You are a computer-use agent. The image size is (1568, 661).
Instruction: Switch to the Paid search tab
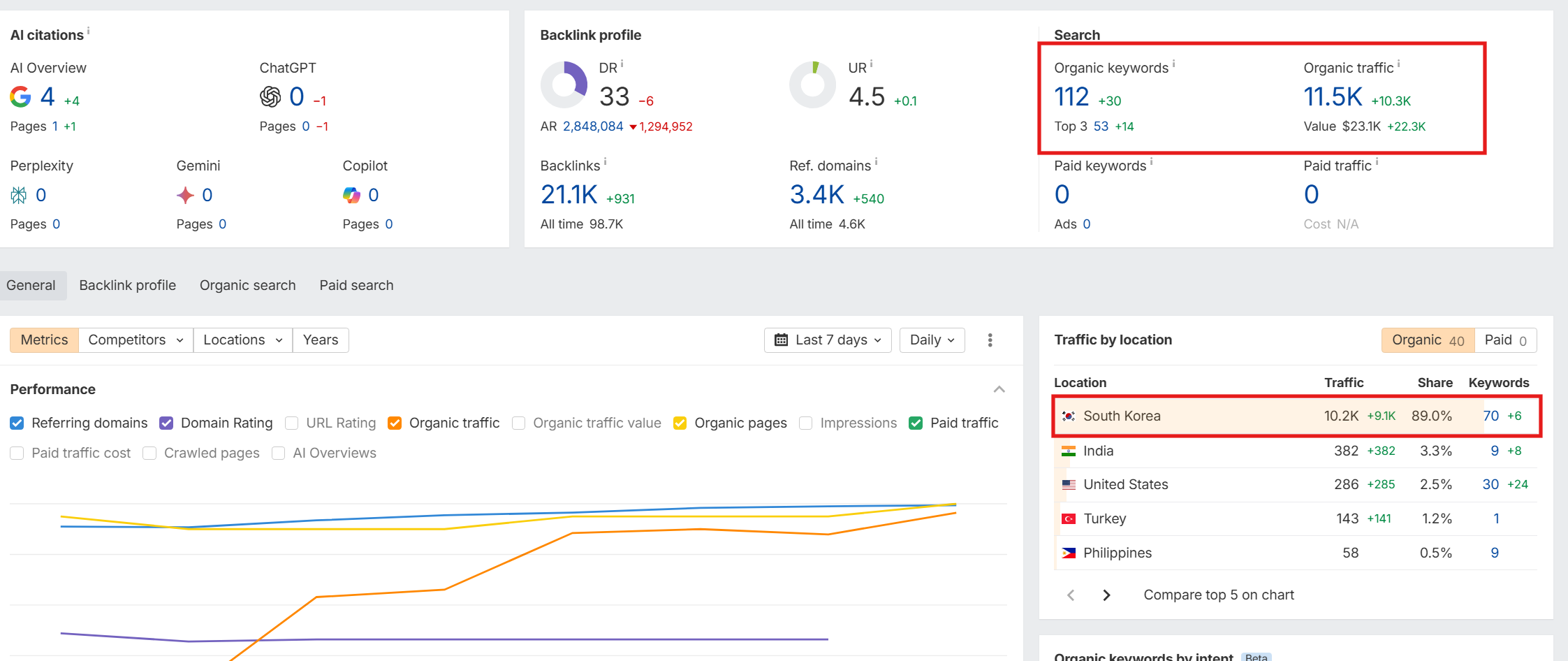pos(356,285)
